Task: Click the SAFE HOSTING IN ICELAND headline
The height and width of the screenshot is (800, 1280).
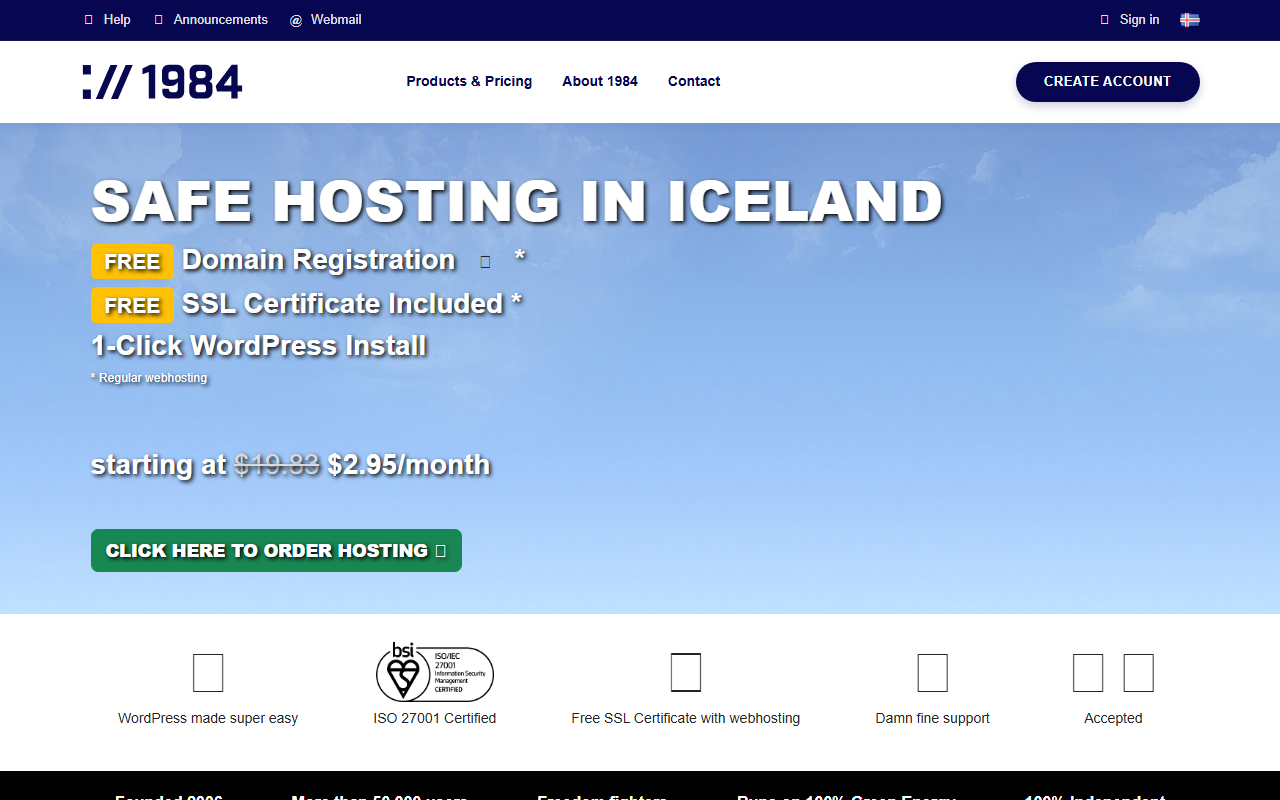Action: click(517, 201)
